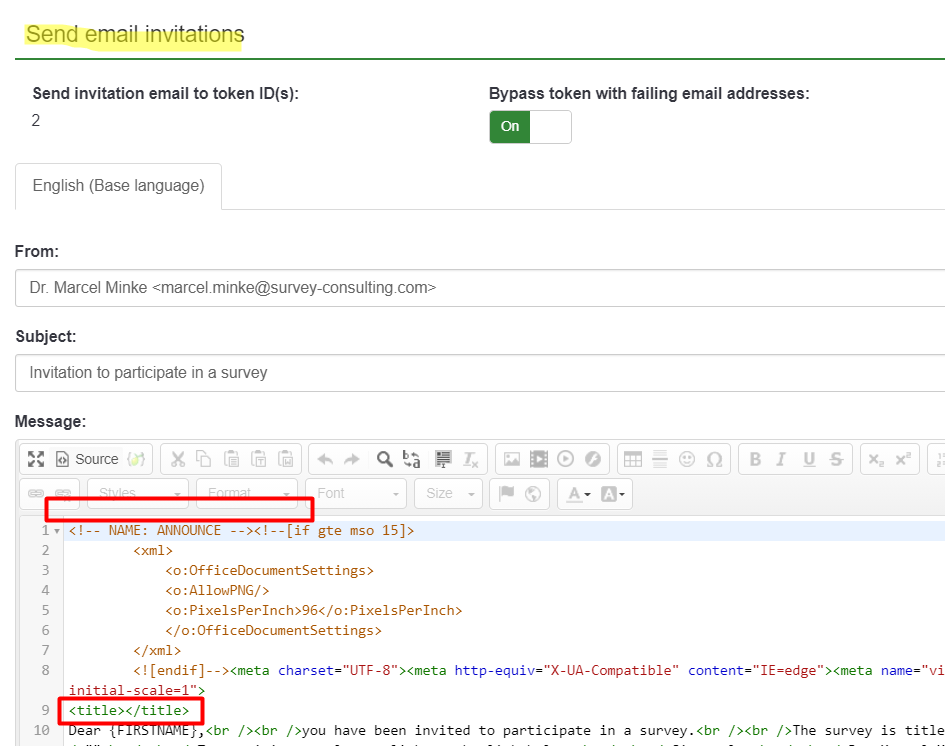Select the English (Base language) tab
Viewport: 945px width, 746px height.
pos(118,186)
